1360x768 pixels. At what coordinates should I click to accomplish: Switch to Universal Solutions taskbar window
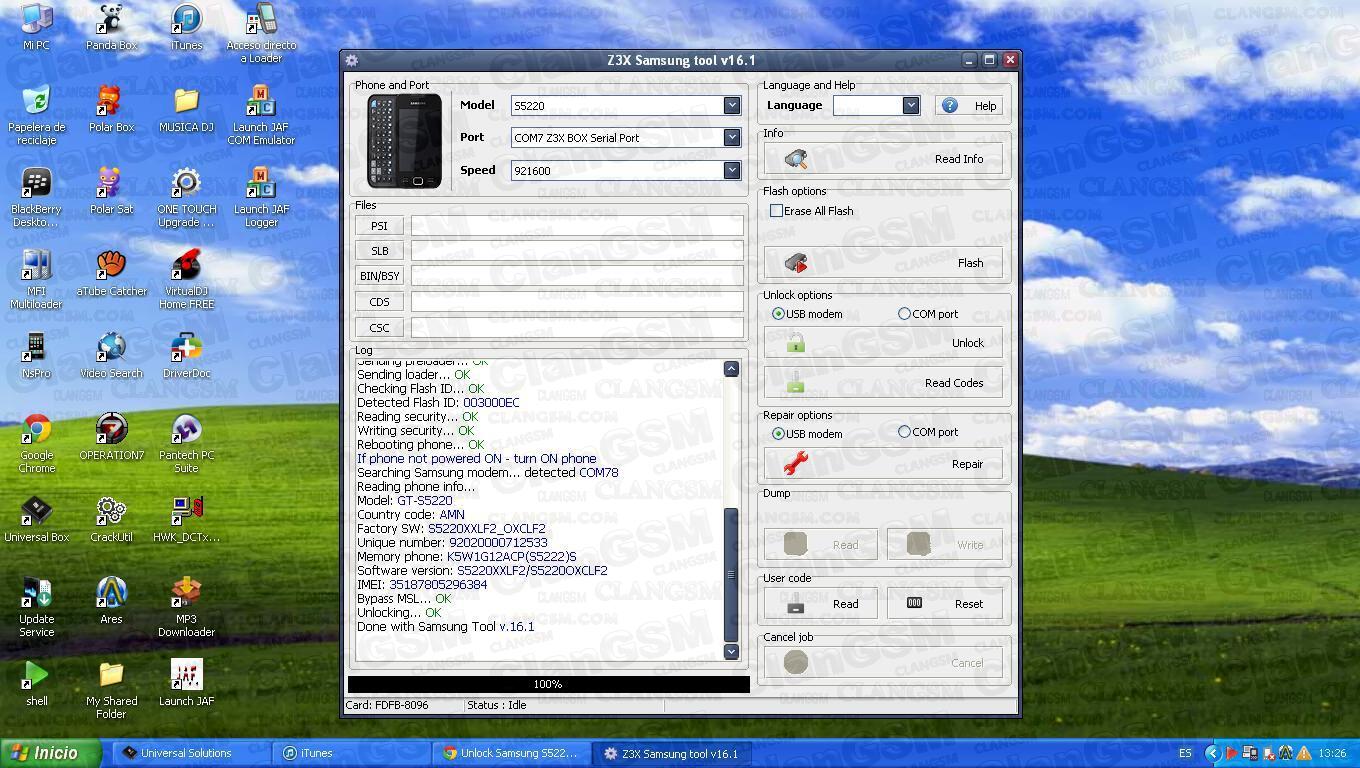click(x=190, y=754)
